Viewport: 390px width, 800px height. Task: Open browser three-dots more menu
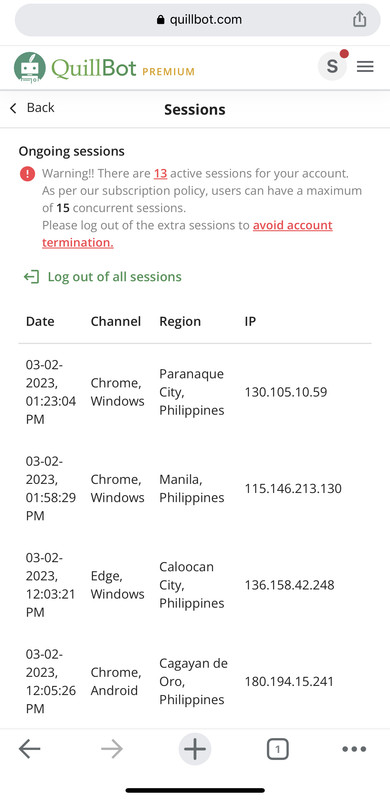tap(354, 749)
